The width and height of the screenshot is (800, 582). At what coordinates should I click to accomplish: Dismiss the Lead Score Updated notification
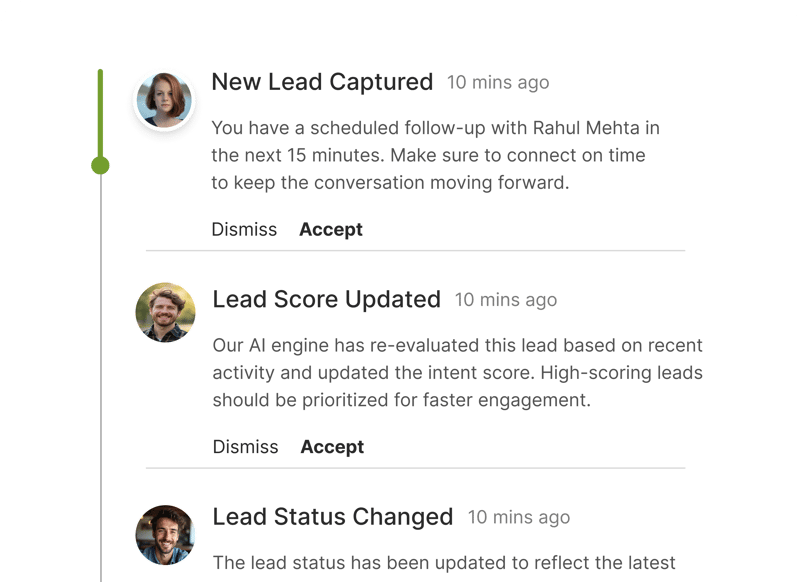coord(245,447)
